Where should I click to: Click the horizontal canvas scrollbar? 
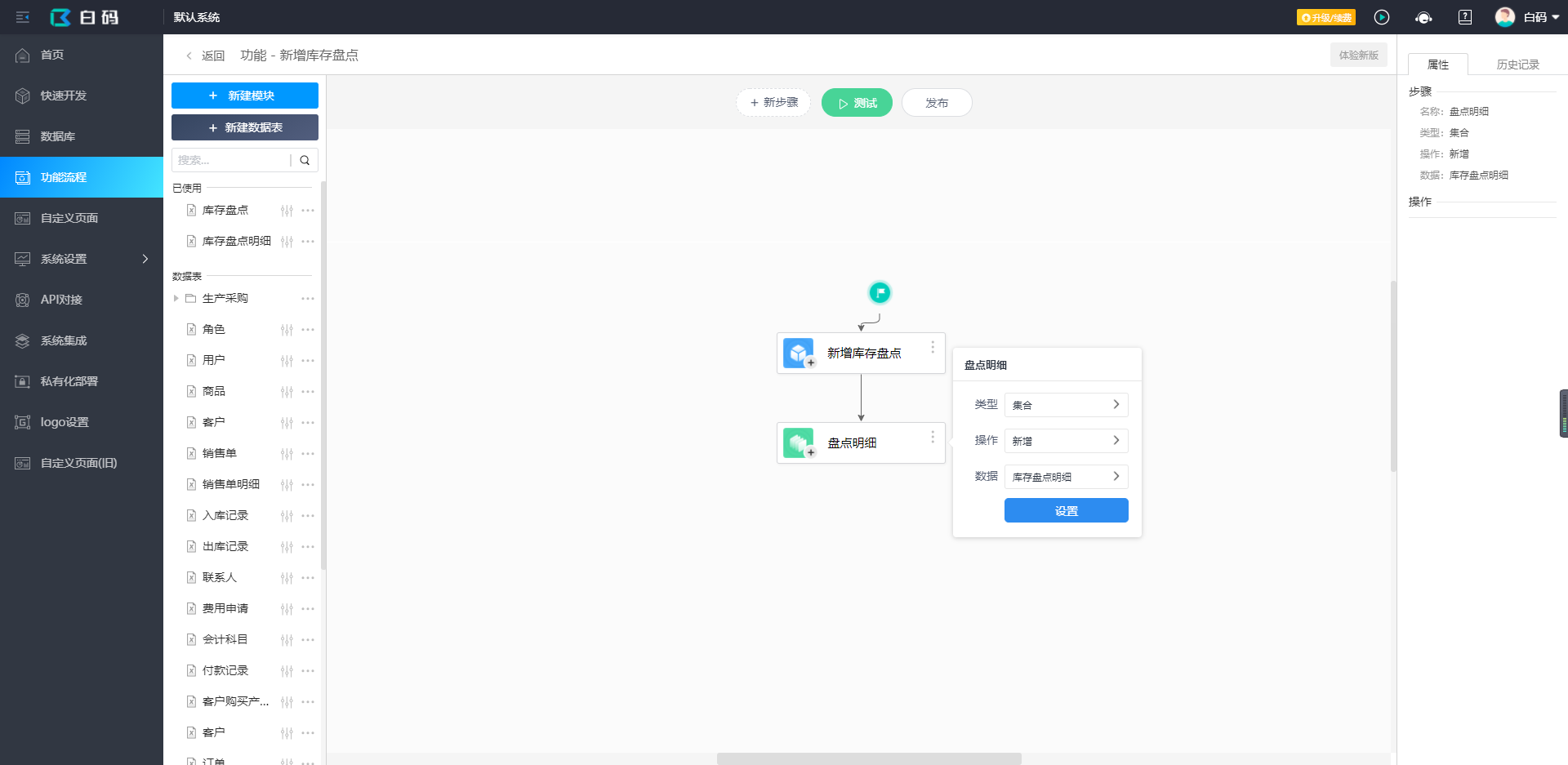[869, 758]
